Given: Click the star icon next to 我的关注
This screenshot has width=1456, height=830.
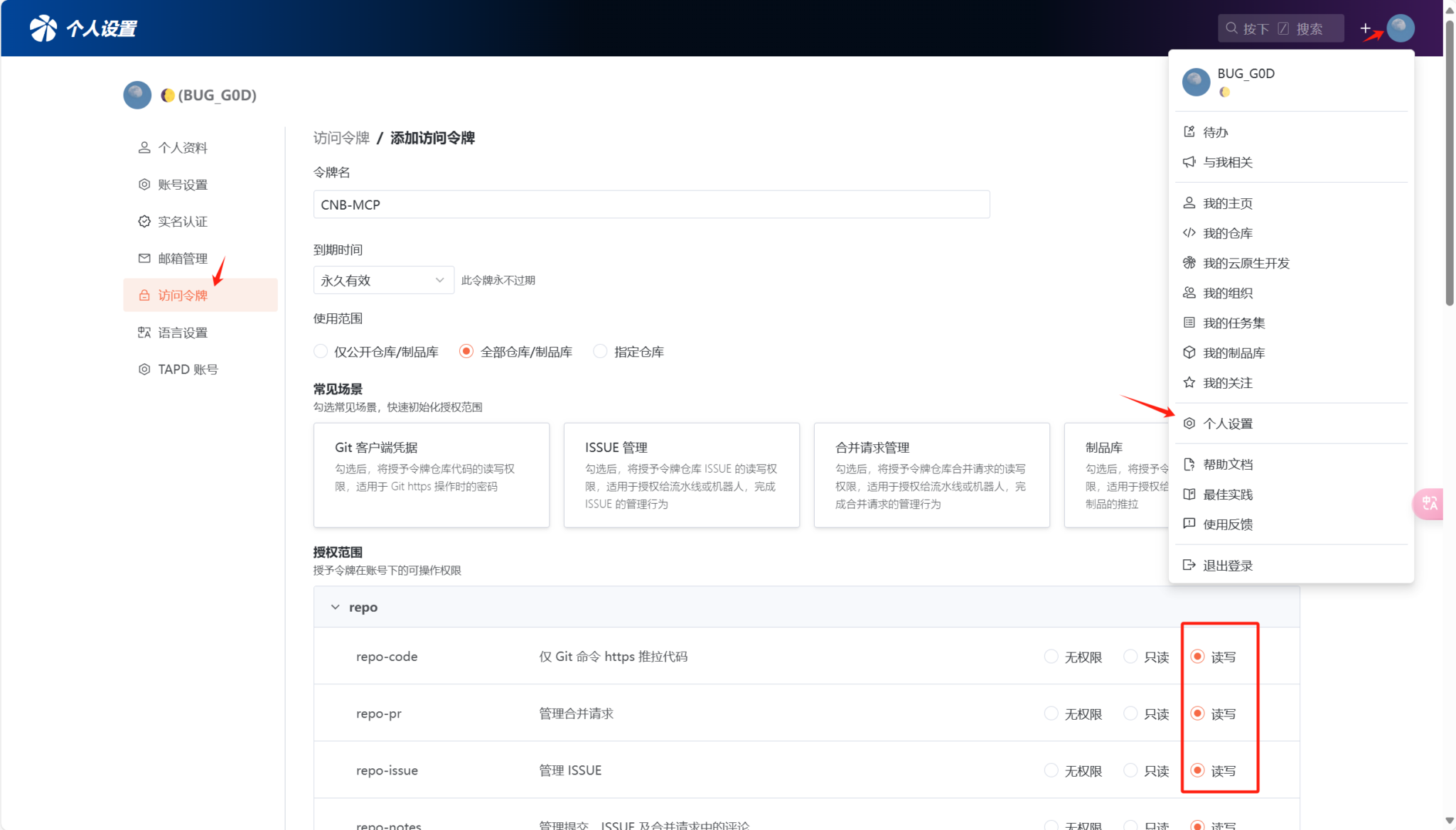Looking at the screenshot, I should [1189, 382].
